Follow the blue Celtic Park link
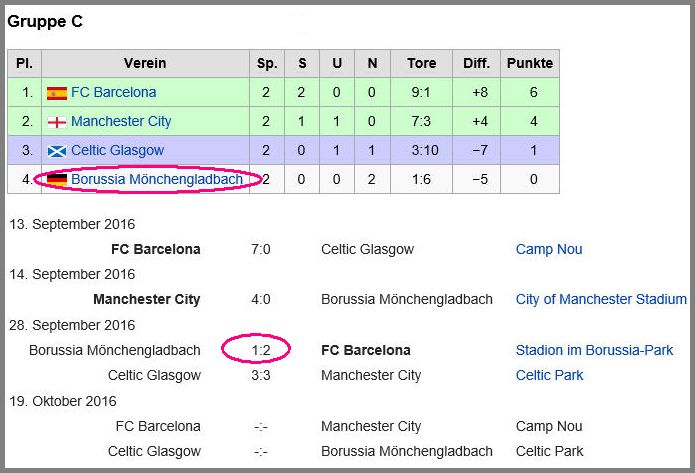Image resolution: width=695 pixels, height=473 pixels. click(549, 375)
